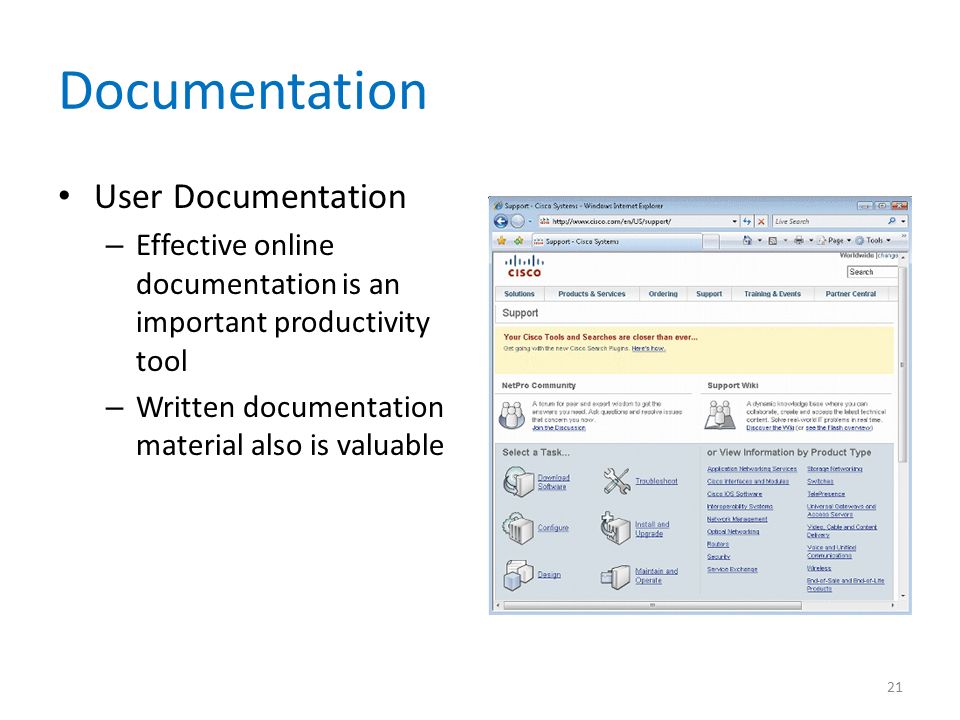Open the TelePresence link
Screen dimensions: 960x720
(826, 493)
